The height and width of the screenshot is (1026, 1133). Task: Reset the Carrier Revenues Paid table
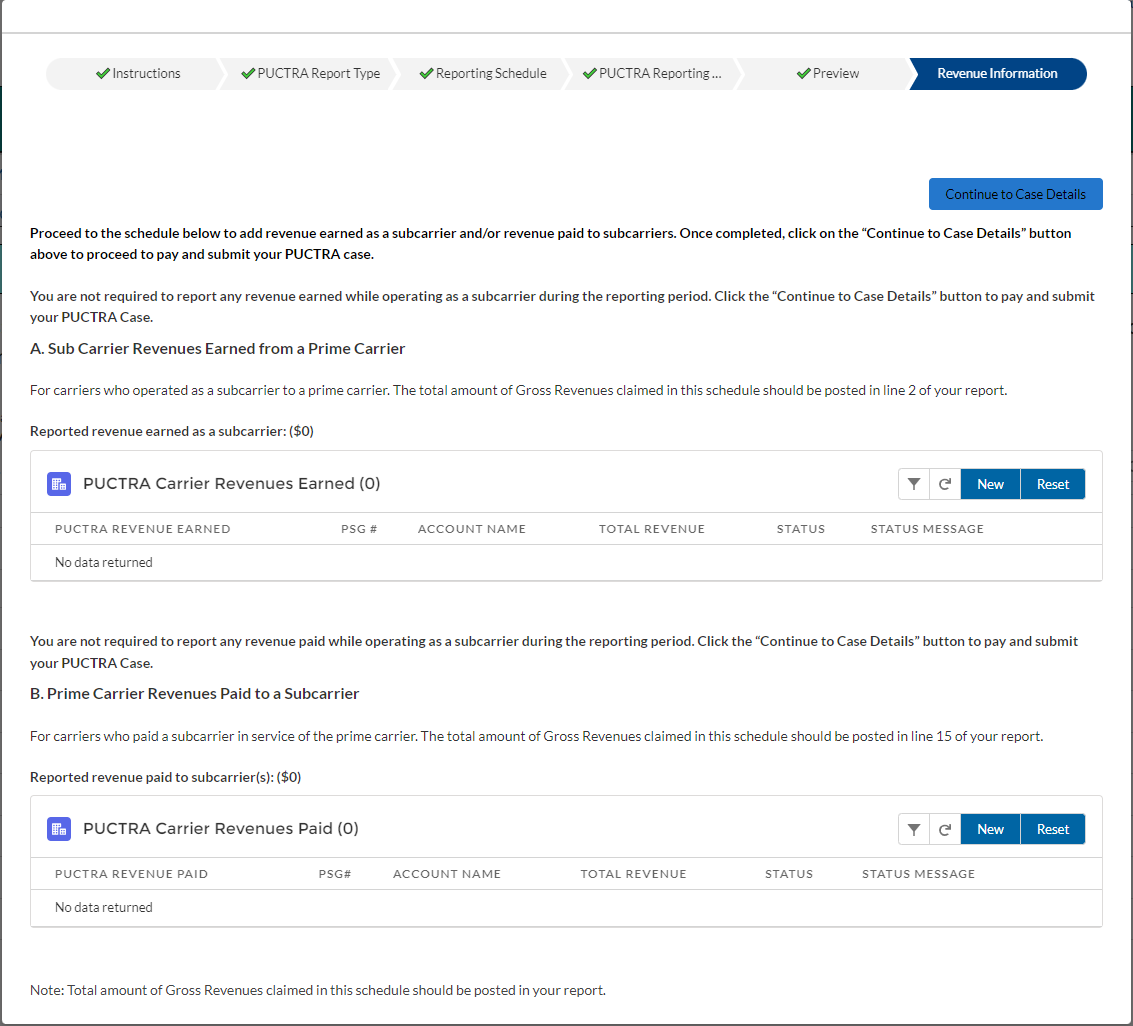1052,829
